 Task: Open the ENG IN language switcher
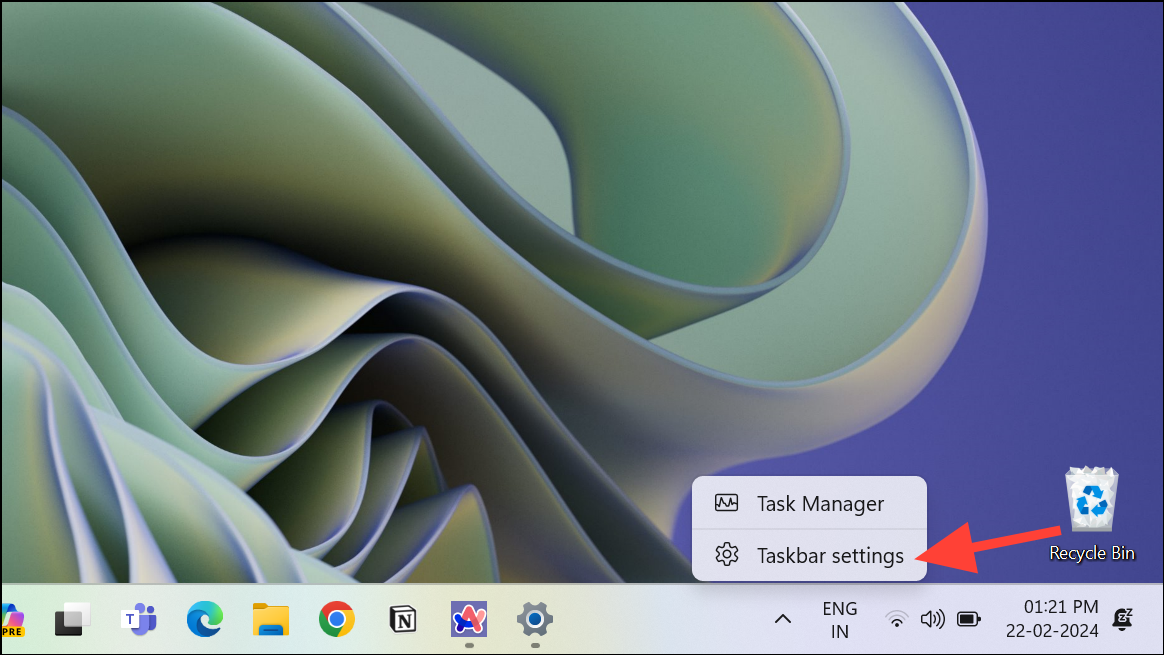click(x=839, y=620)
